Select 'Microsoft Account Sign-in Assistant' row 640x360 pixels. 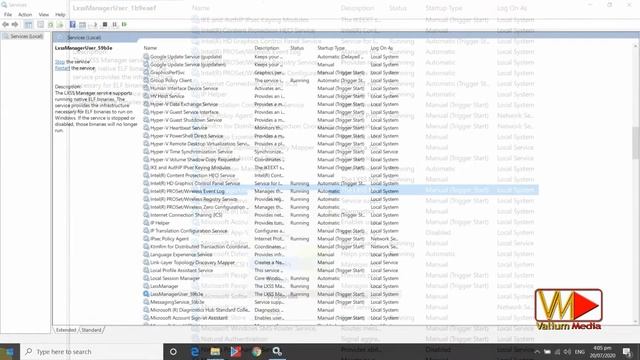[x=271, y=318]
